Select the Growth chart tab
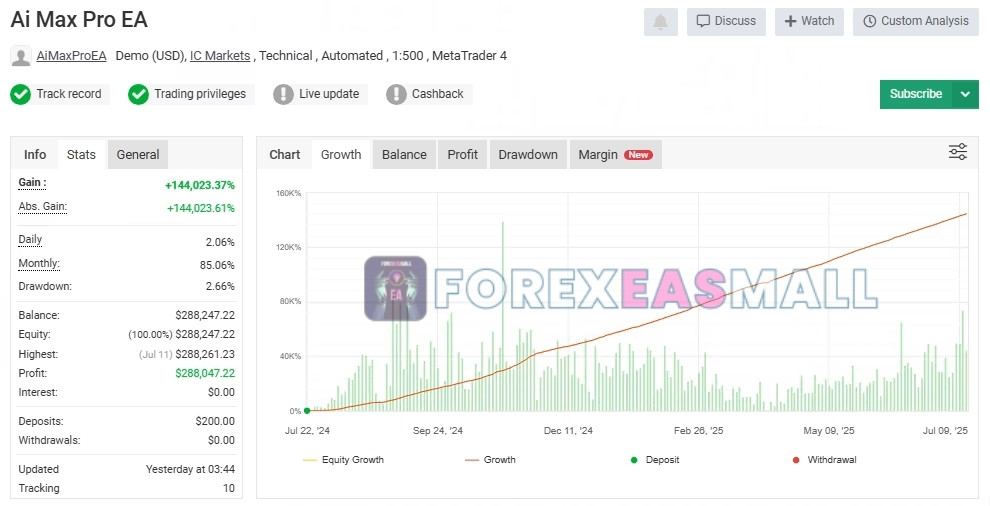 click(x=341, y=155)
